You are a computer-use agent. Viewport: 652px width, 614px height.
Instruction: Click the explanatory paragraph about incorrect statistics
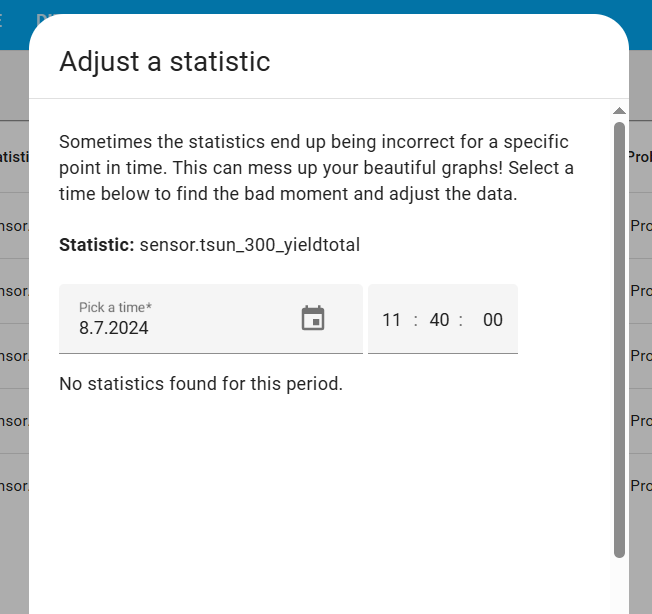tap(316, 167)
